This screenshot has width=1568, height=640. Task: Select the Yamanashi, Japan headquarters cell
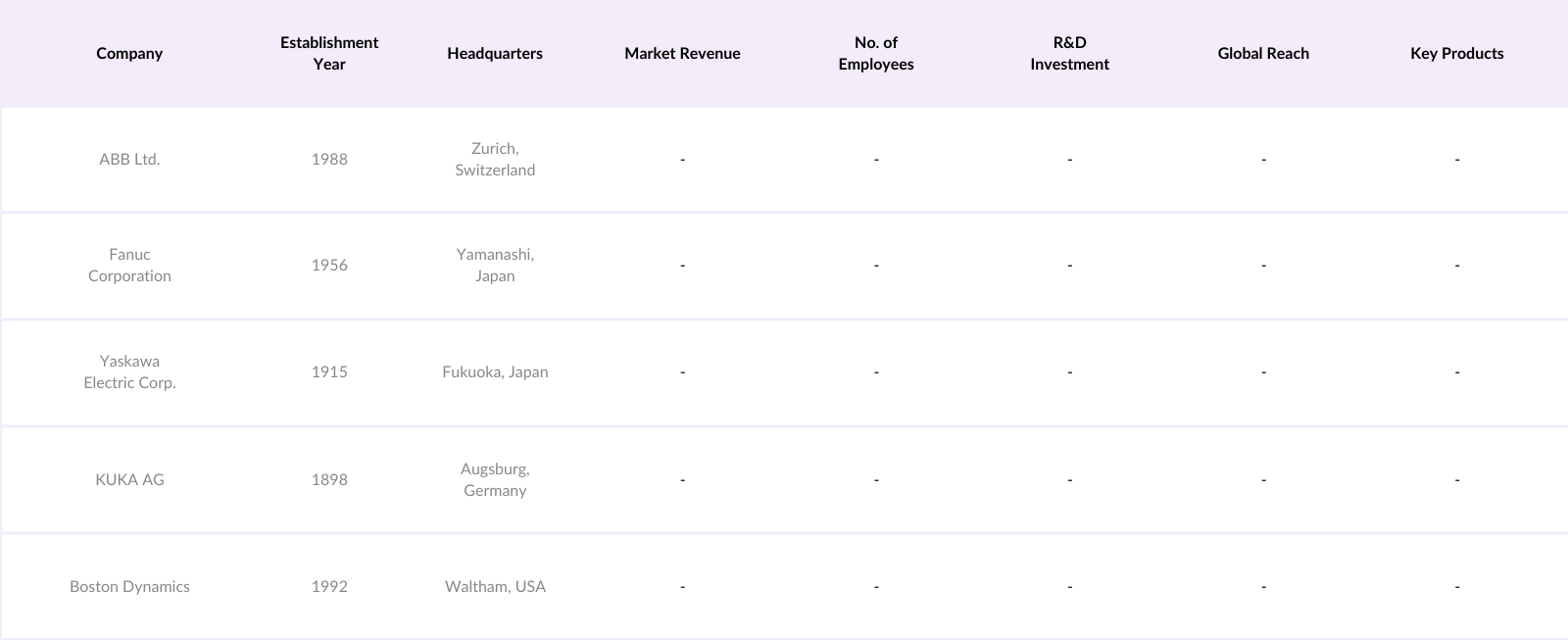[x=495, y=265]
